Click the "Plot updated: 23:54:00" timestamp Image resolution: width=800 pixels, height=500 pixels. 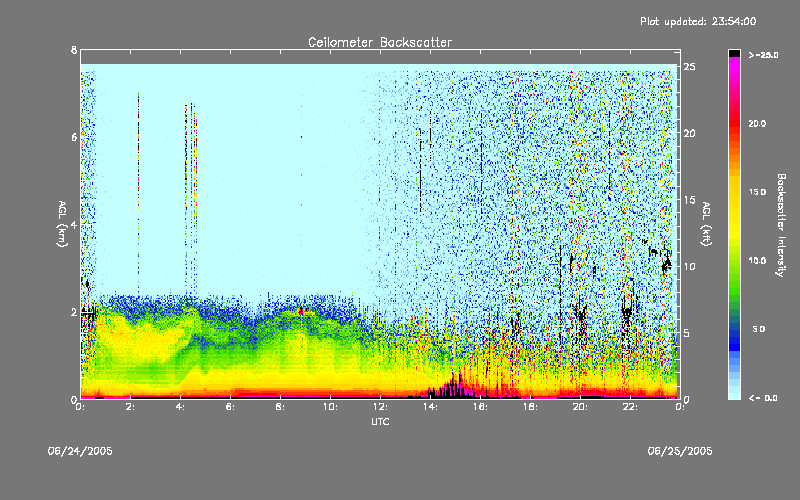pyautogui.click(x=698, y=21)
